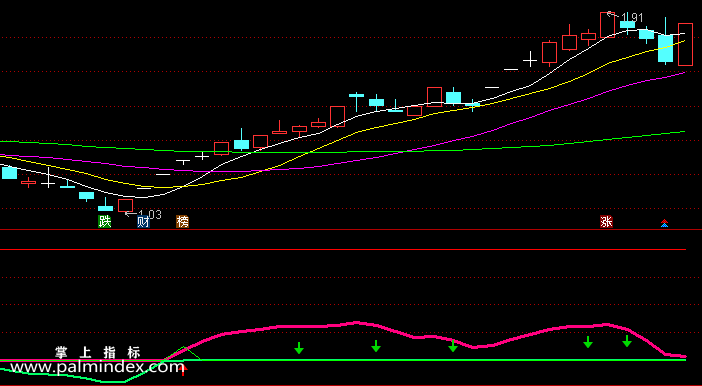This screenshot has height=386, width=702.
Task: Select the large cyan candlestick near right edge
Action: coord(665,48)
